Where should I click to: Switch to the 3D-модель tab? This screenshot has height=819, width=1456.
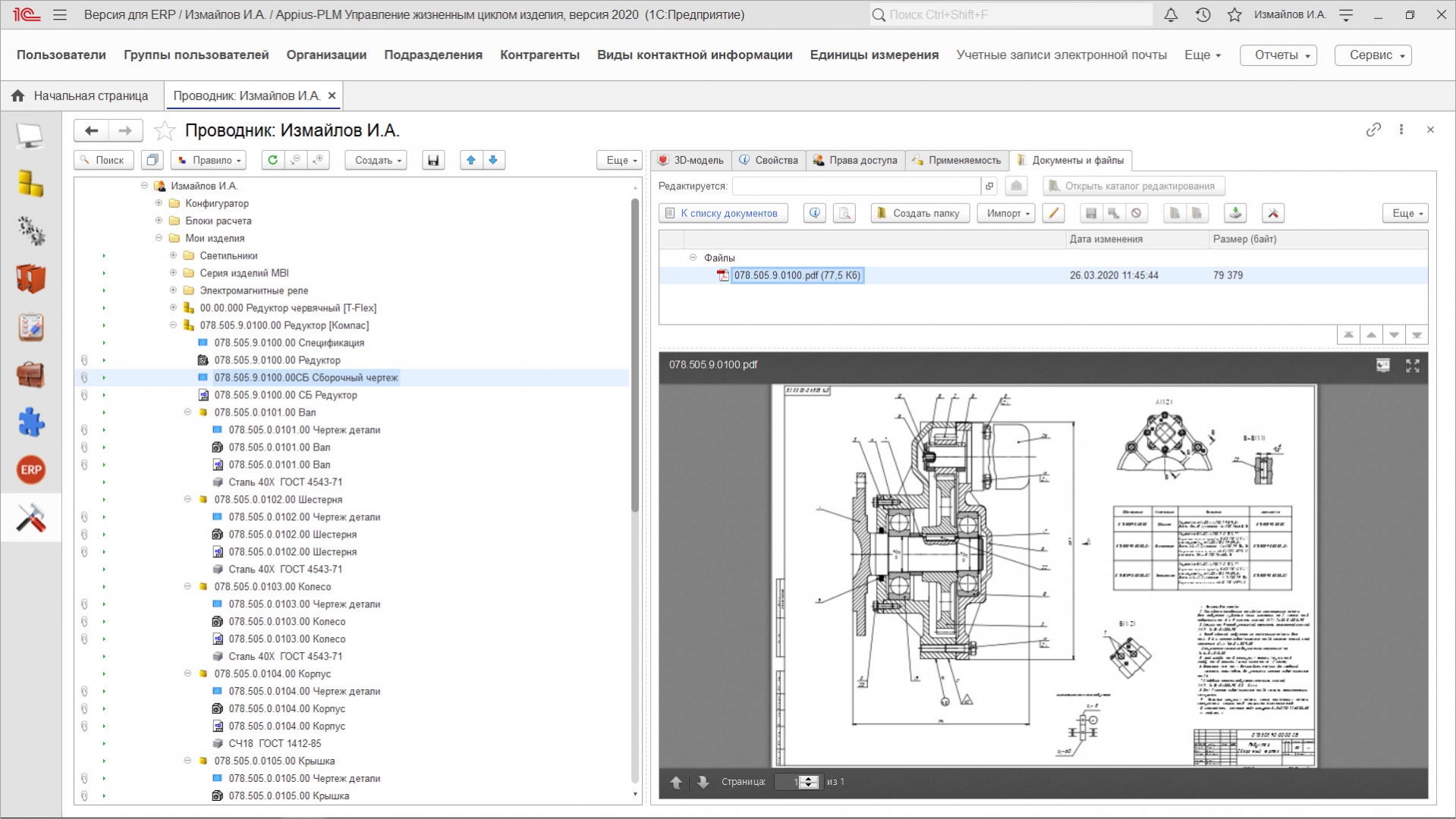(x=691, y=160)
